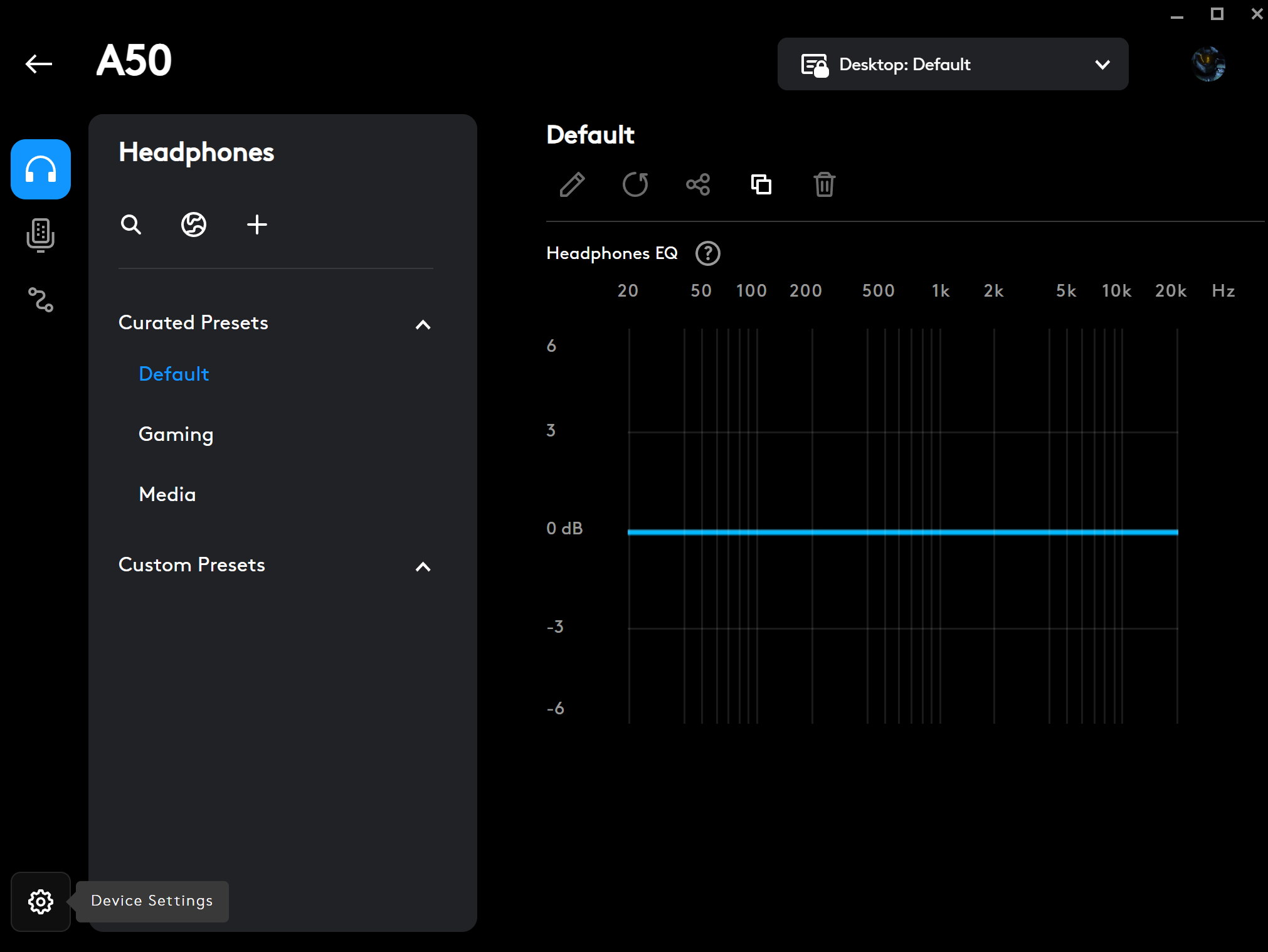
Task: Click the 500 frequency label
Action: click(878, 291)
